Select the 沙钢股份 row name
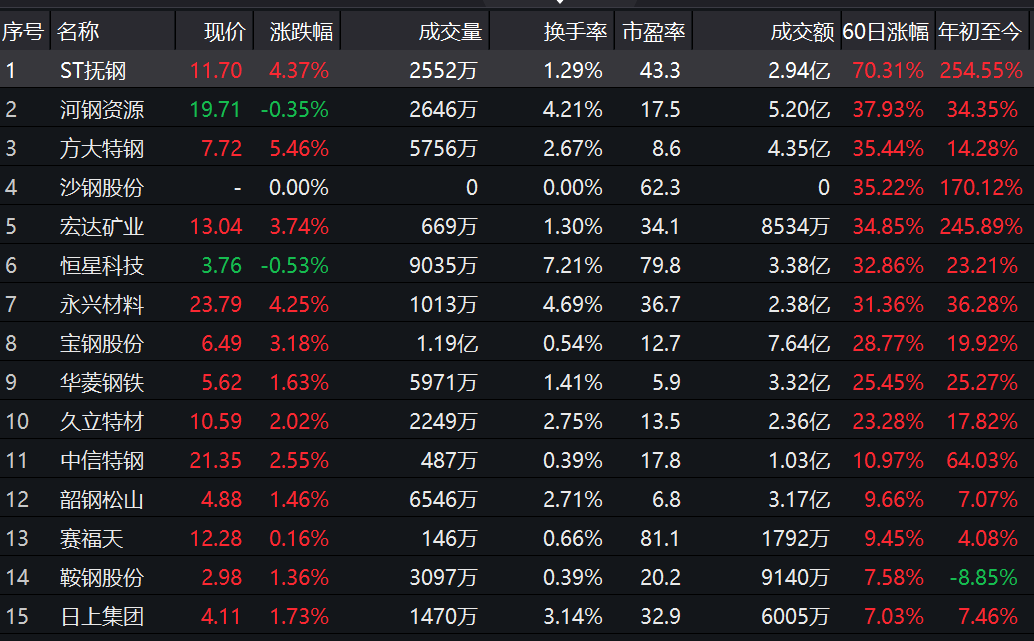Screen dimensions: 1034x641 coord(101,188)
